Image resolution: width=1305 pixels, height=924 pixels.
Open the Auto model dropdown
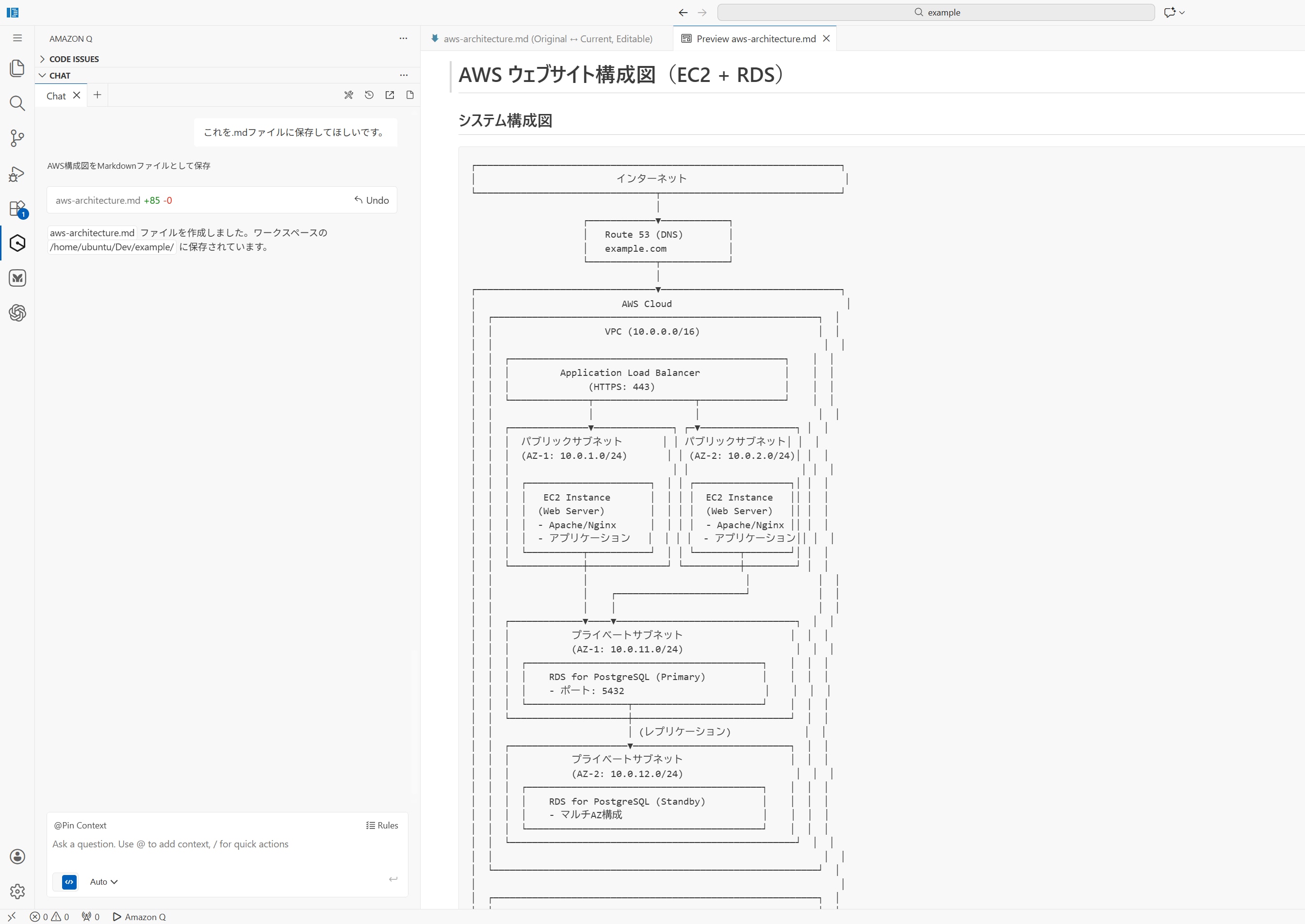[104, 881]
